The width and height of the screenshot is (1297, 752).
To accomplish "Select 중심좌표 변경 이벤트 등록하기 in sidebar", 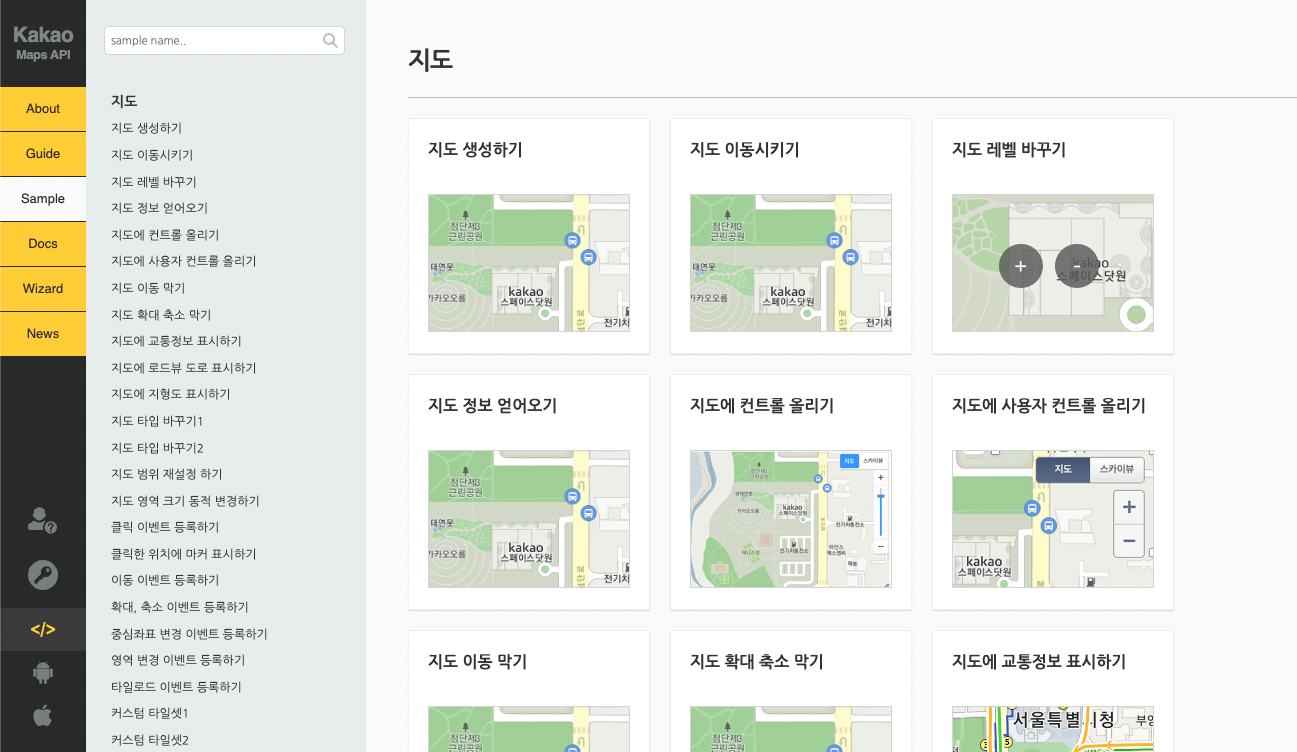I will point(189,634).
